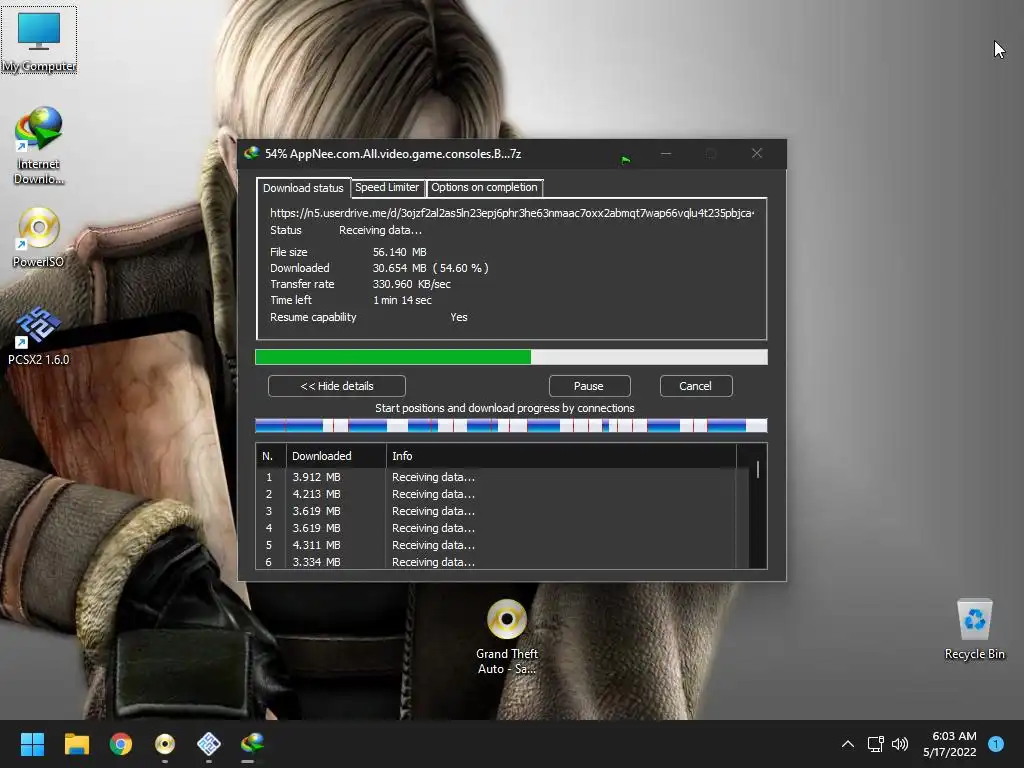This screenshot has width=1024, height=768.
Task: Select connection row 5 with 4.311 MB
Action: (x=496, y=545)
